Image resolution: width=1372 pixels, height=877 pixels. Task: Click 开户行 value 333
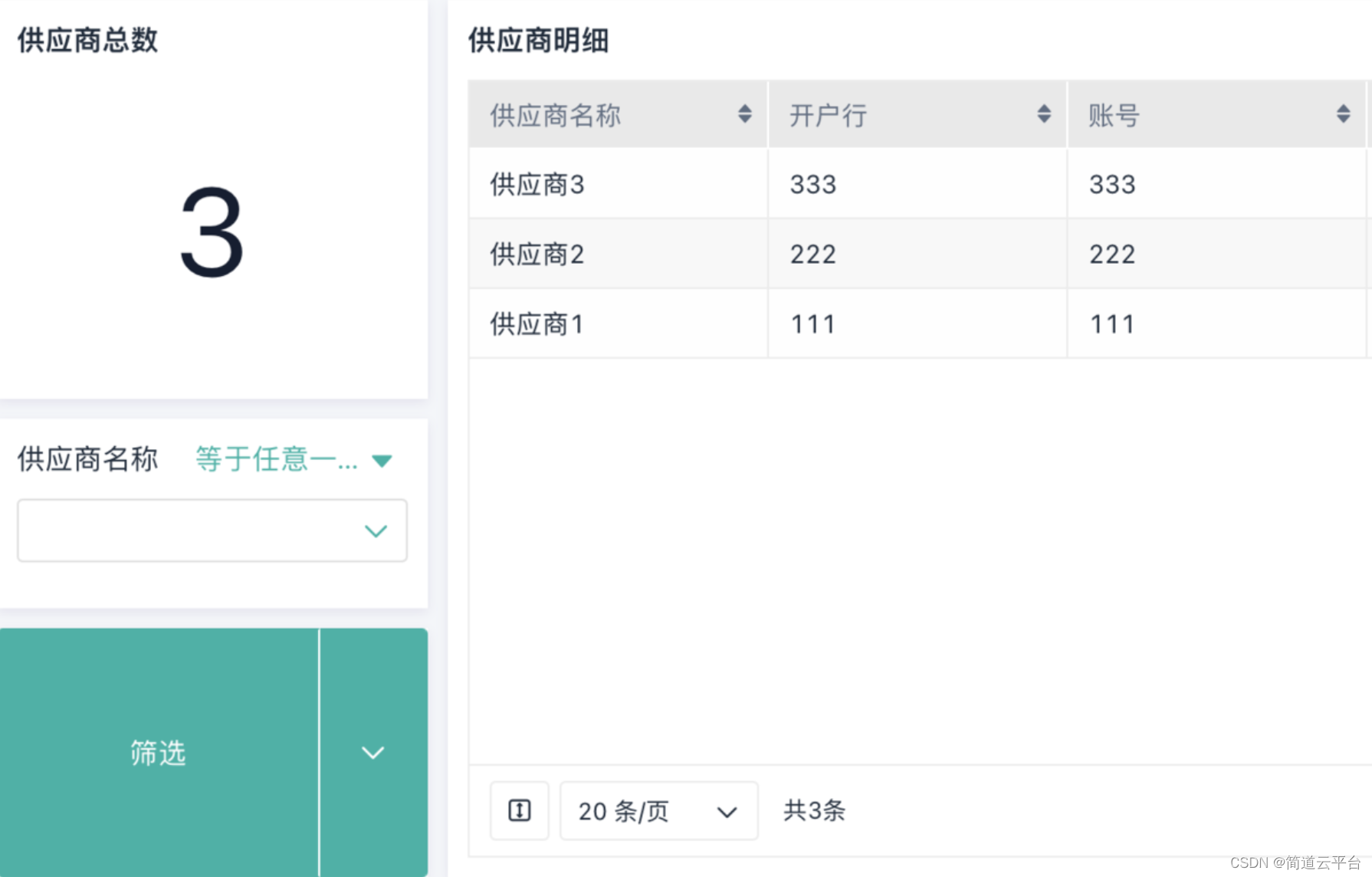pyautogui.click(x=813, y=184)
